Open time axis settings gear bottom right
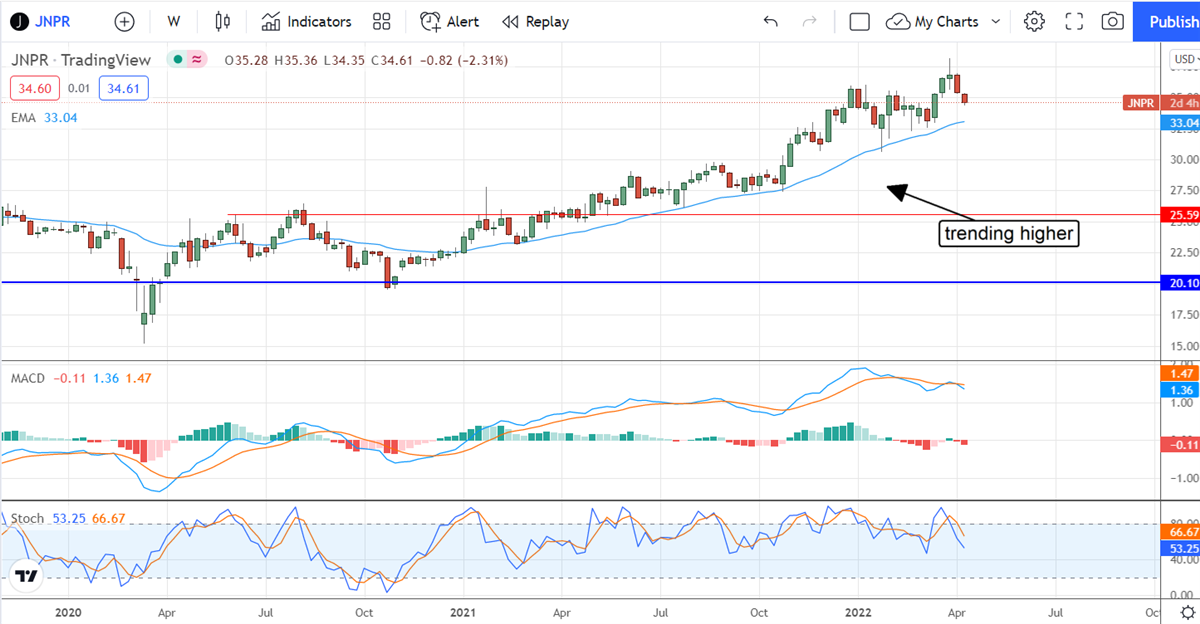Screen dimensions: 1200x624 click(x=1186, y=613)
